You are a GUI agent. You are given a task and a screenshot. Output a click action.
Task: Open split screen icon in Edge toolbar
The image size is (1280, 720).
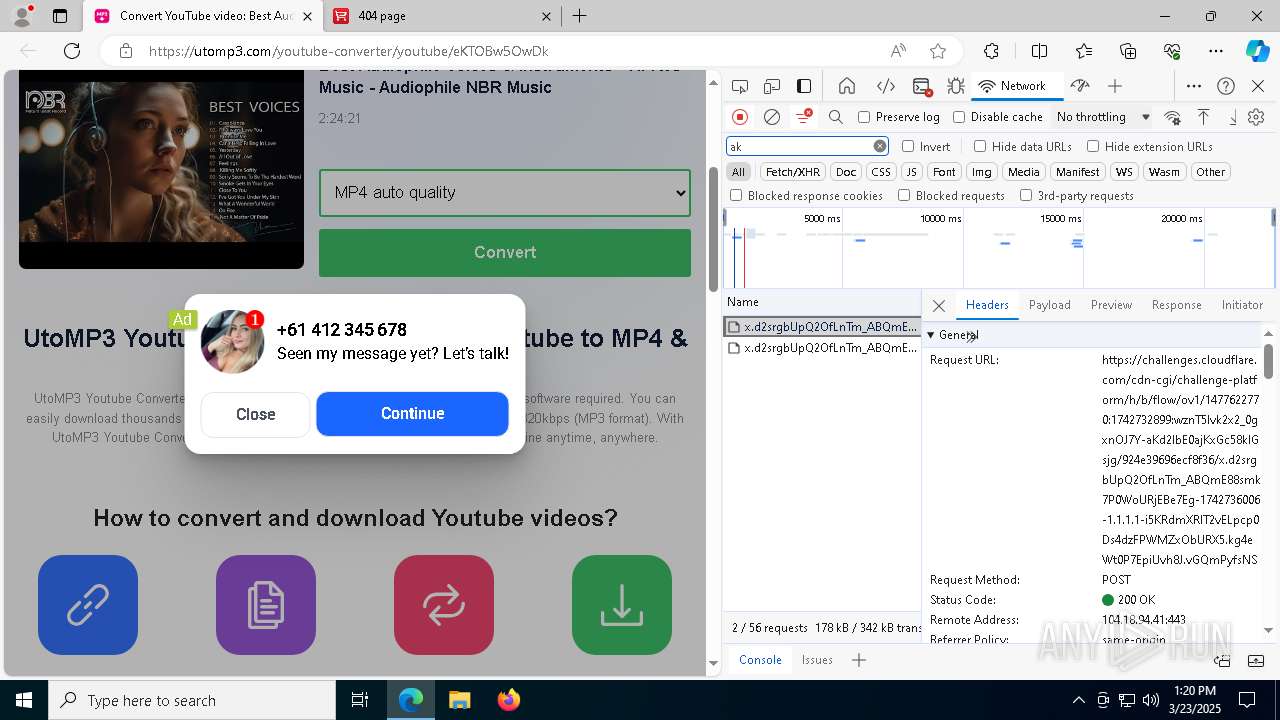pyautogui.click(x=1039, y=51)
